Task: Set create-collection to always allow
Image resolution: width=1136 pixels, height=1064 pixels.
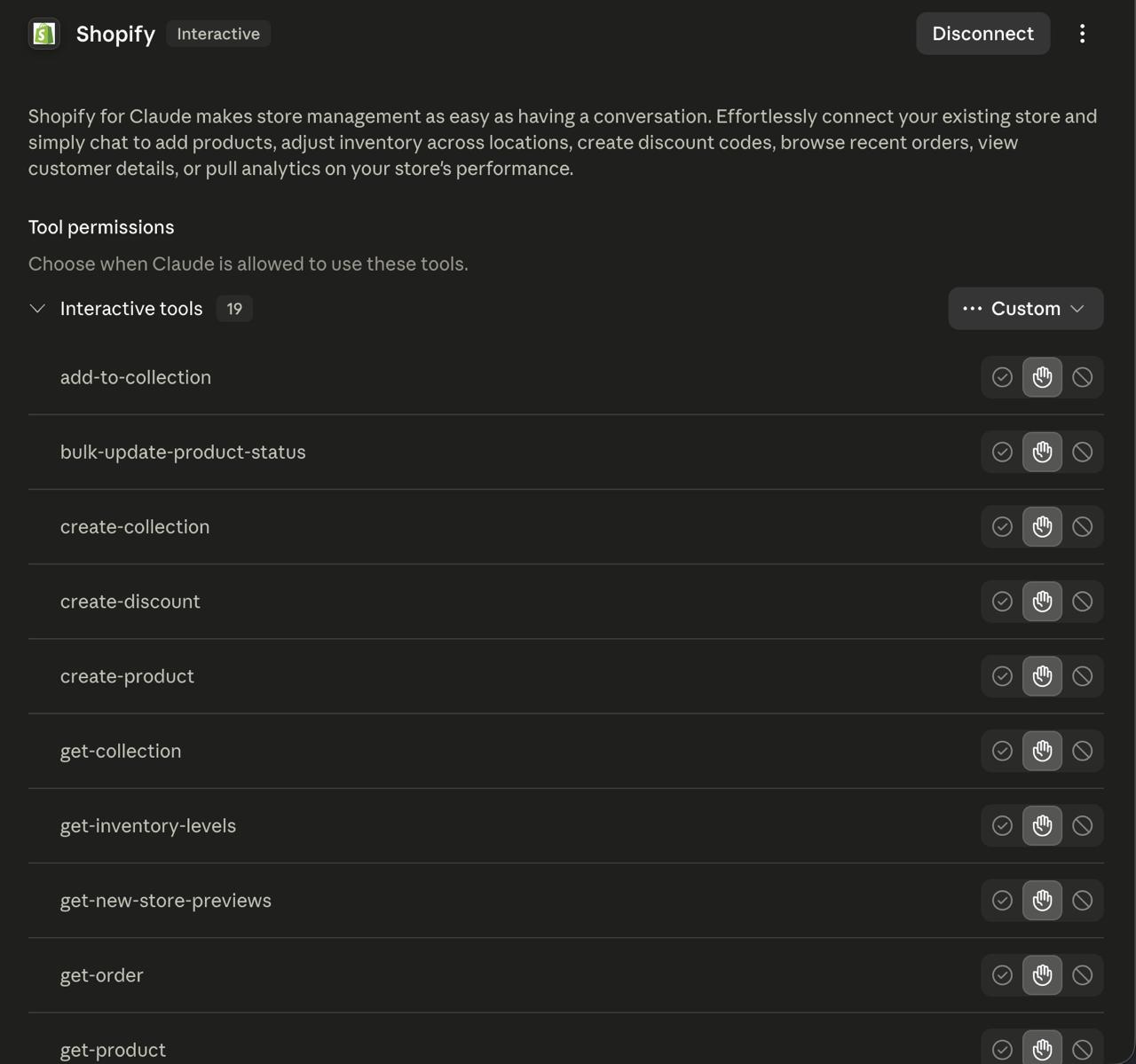Action: point(1002,526)
